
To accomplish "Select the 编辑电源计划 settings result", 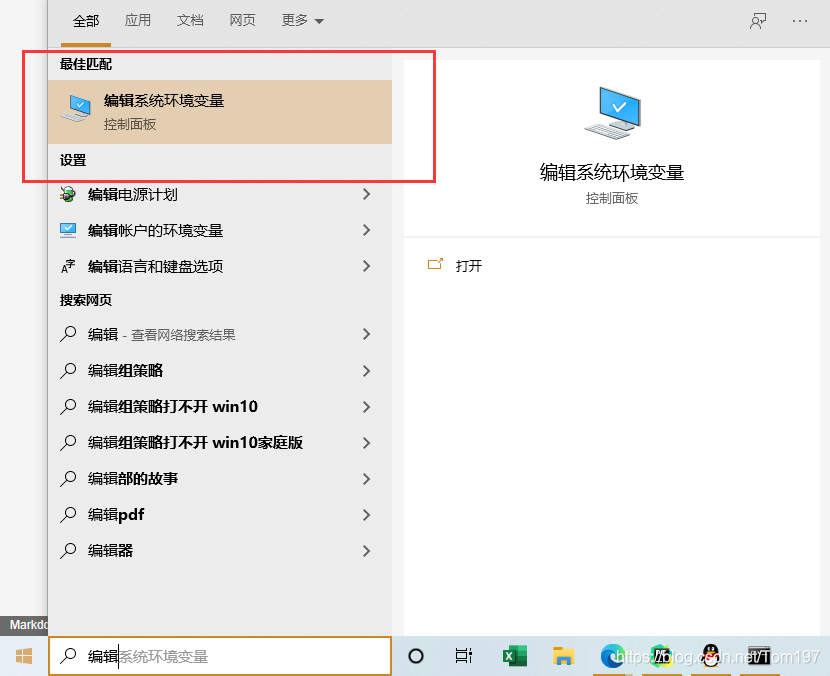I will pyautogui.click(x=220, y=194).
